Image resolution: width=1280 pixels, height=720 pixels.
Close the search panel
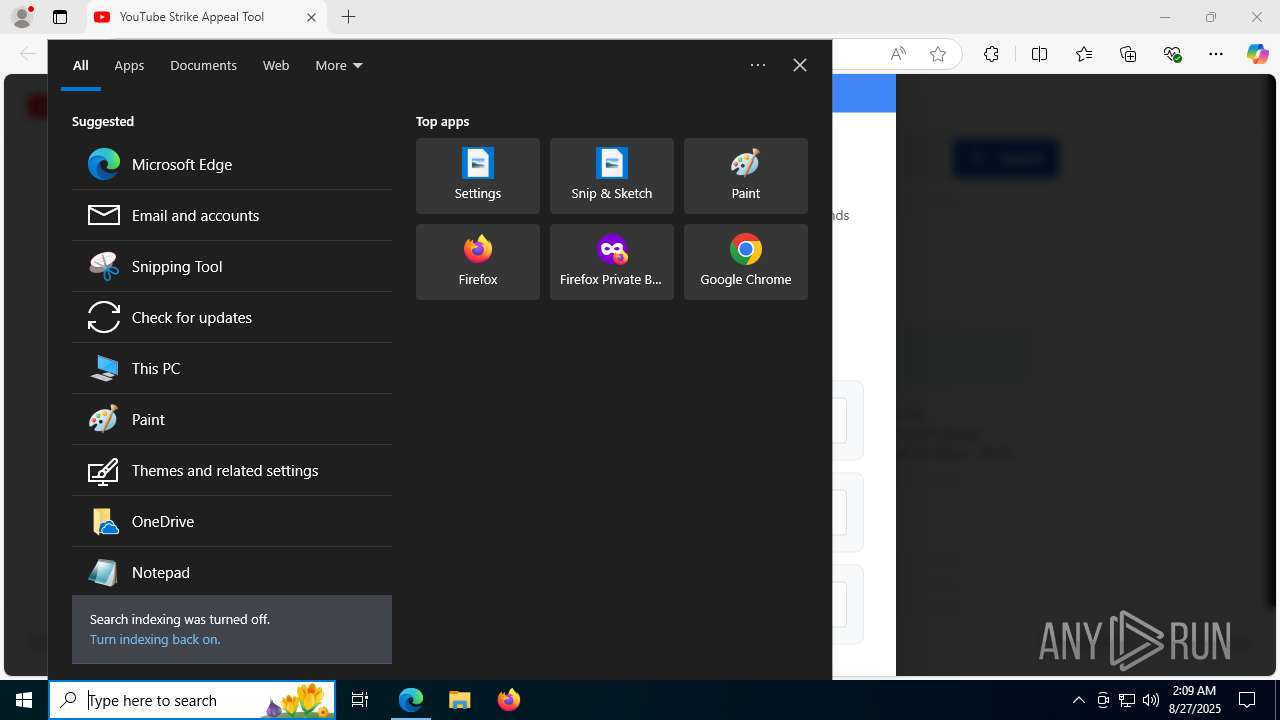800,65
